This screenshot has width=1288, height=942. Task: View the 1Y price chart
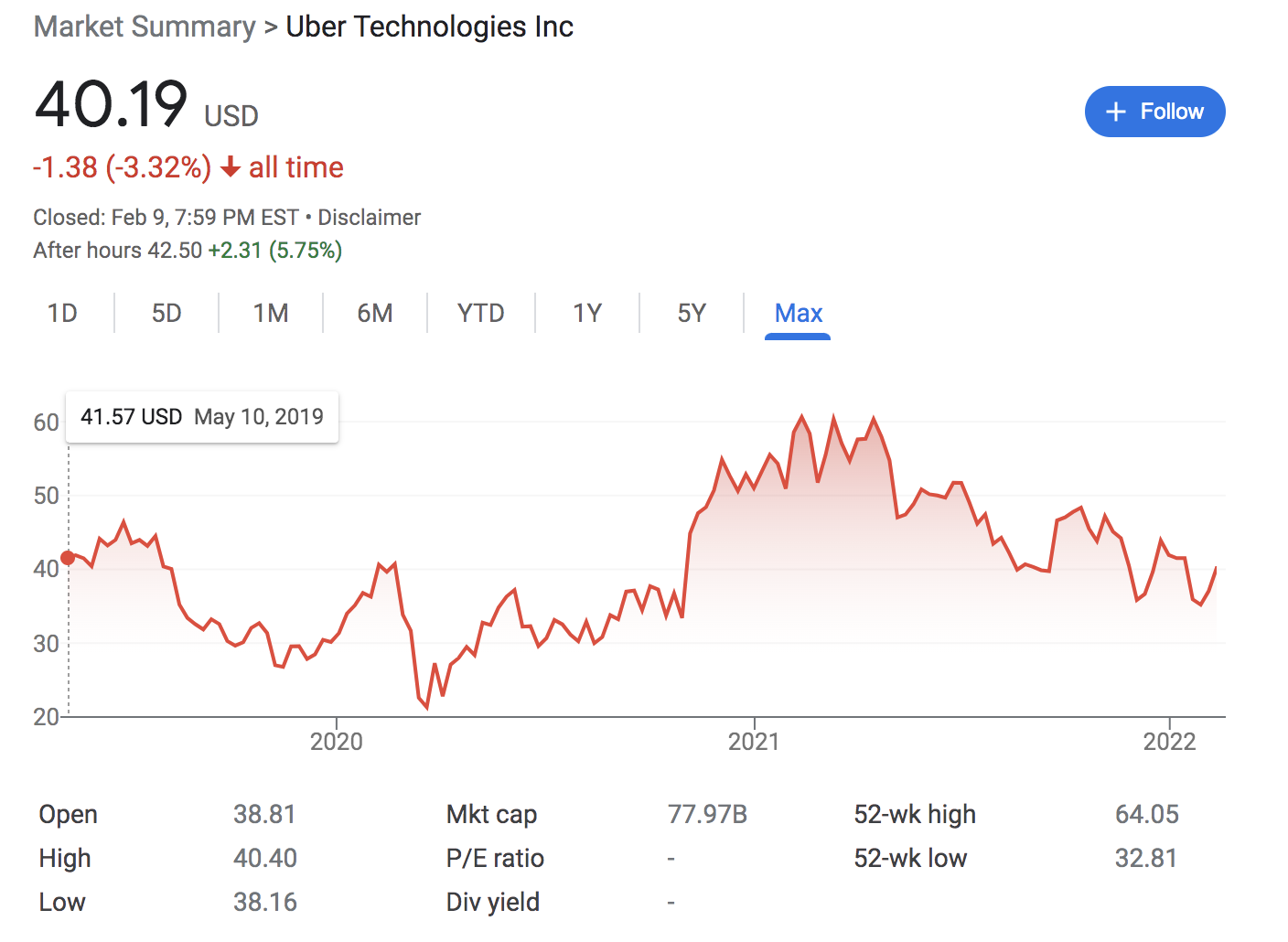[587, 314]
